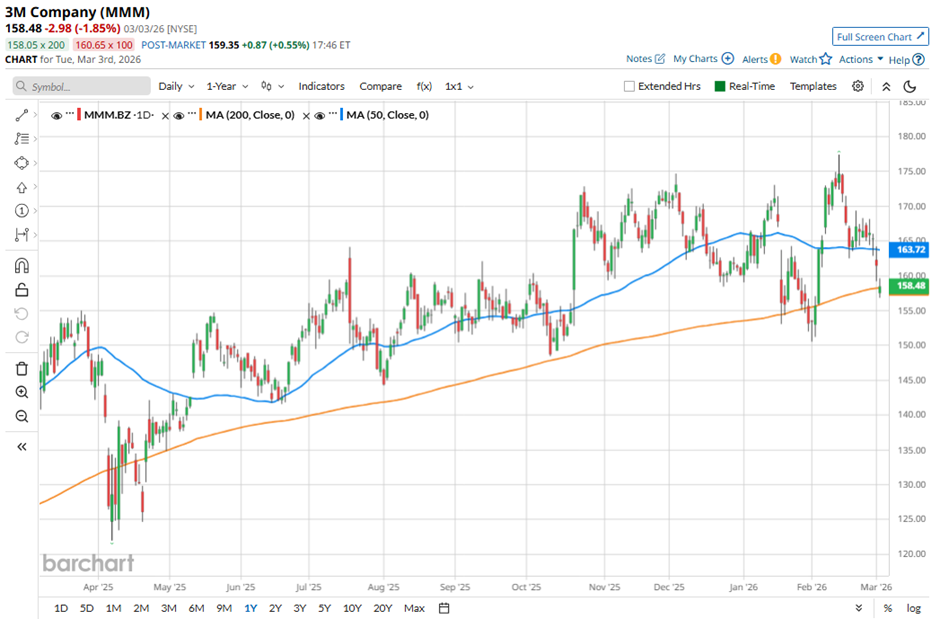Open chart settings gear icon
The height and width of the screenshot is (619, 940).
tap(858, 87)
